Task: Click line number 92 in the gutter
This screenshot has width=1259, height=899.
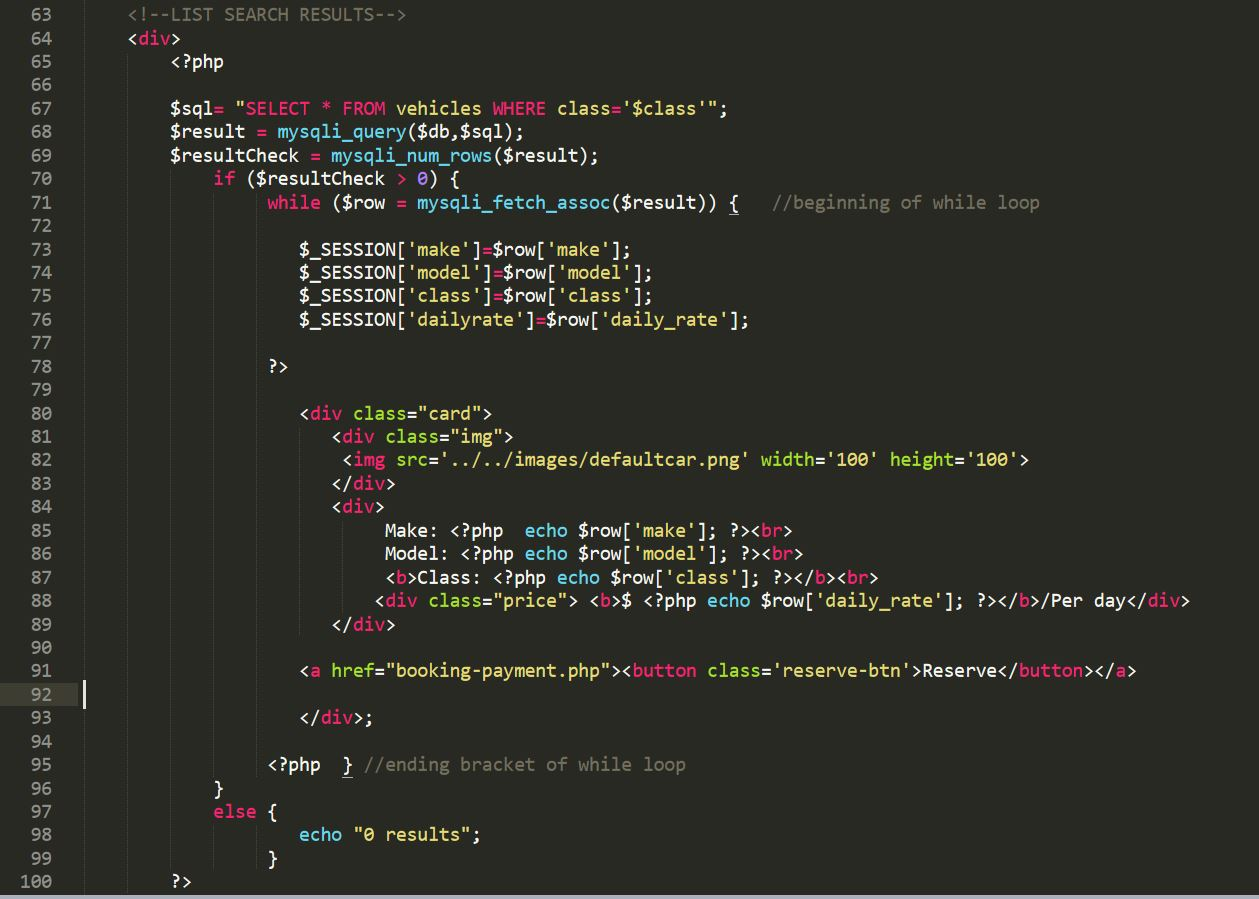Action: point(41,694)
